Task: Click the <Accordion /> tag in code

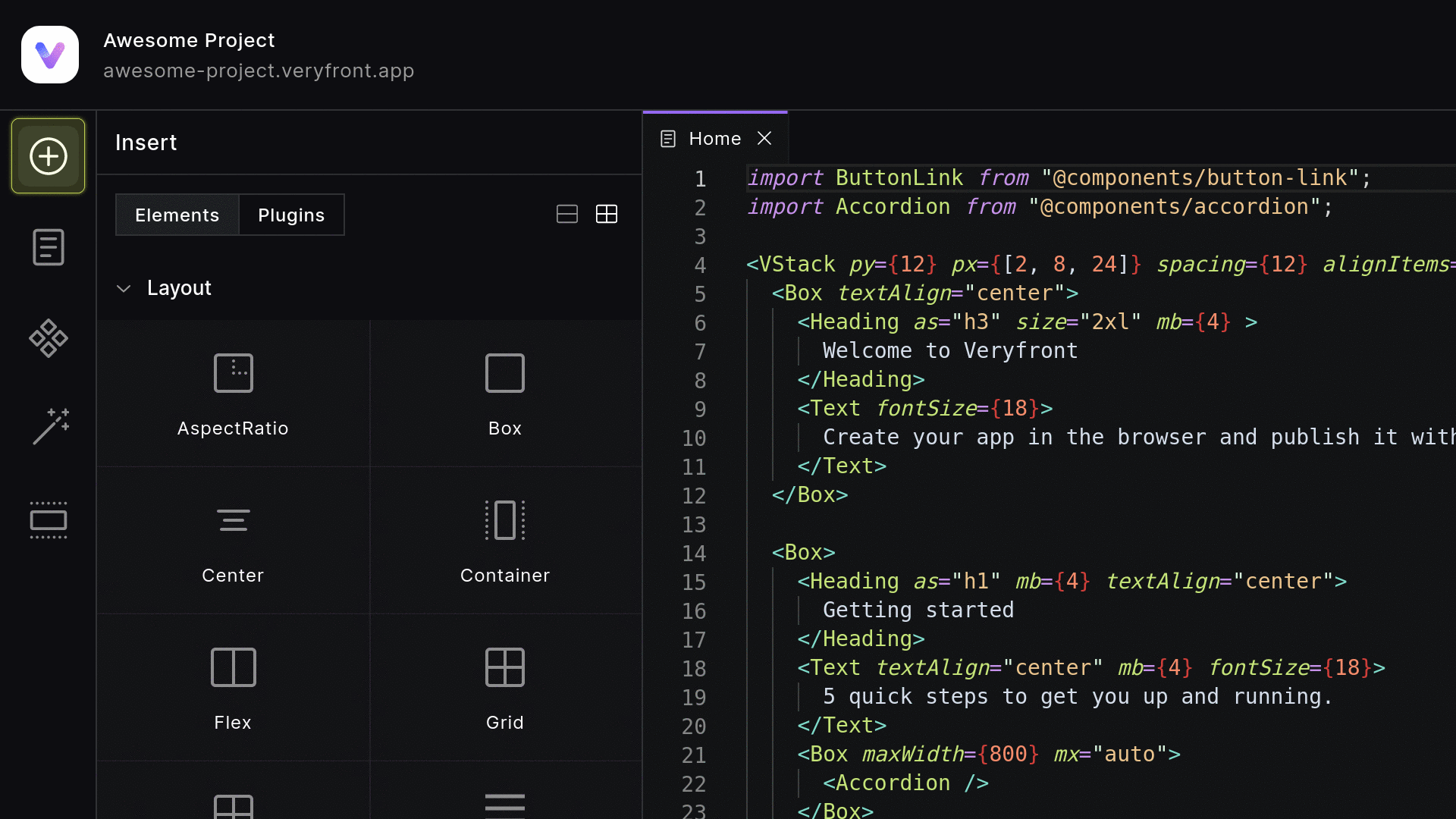Action: point(906,783)
